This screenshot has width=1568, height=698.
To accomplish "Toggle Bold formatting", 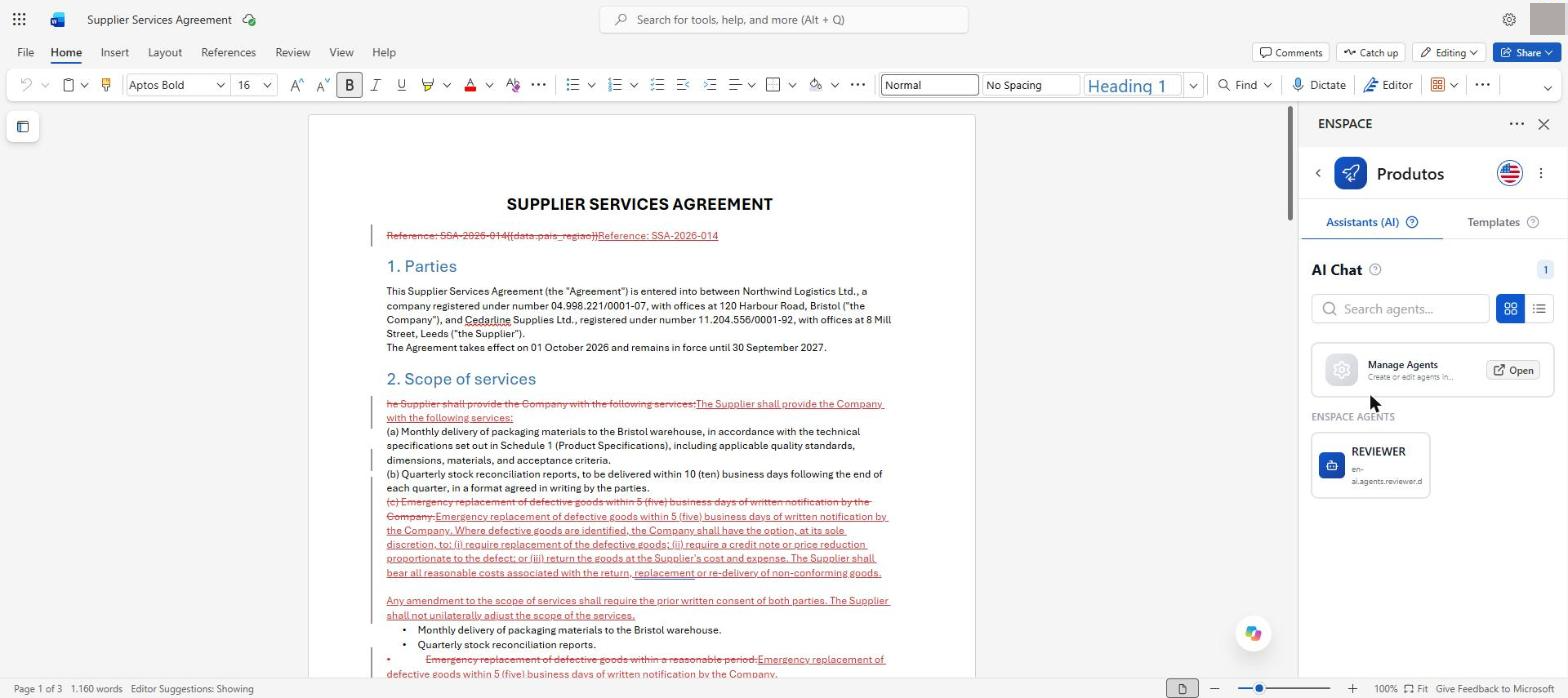I will tap(349, 85).
